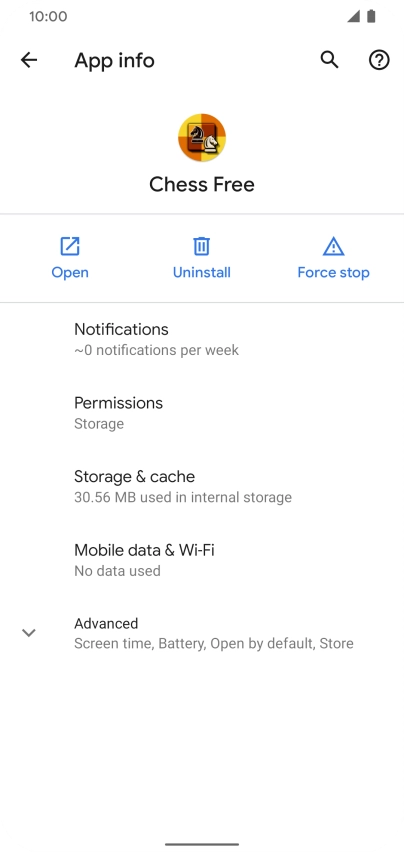Tap the back arrow icon
This screenshot has width=404, height=852.
coord(29,60)
